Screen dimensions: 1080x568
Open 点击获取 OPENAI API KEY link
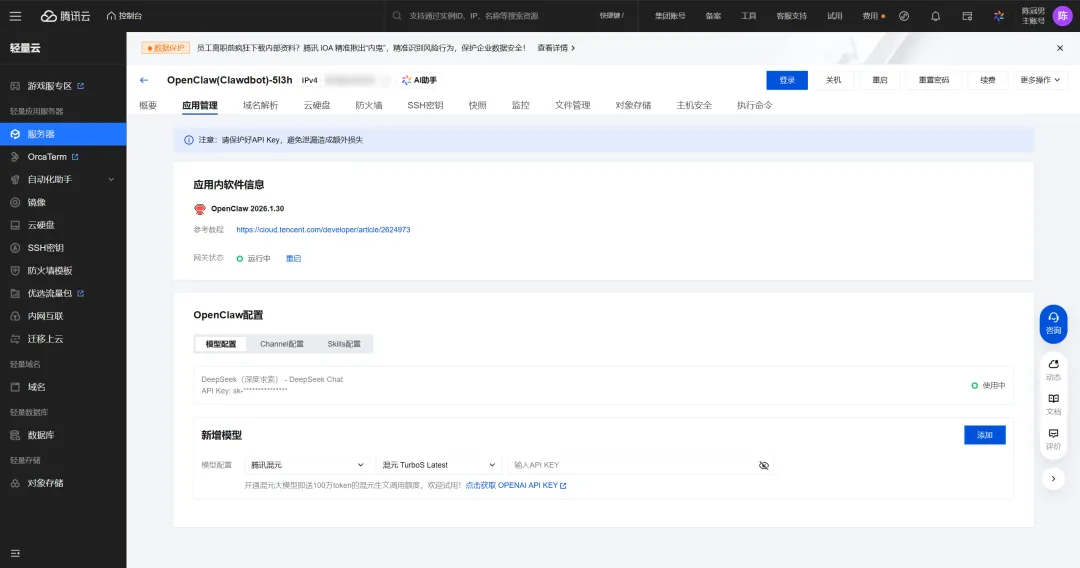click(x=516, y=485)
